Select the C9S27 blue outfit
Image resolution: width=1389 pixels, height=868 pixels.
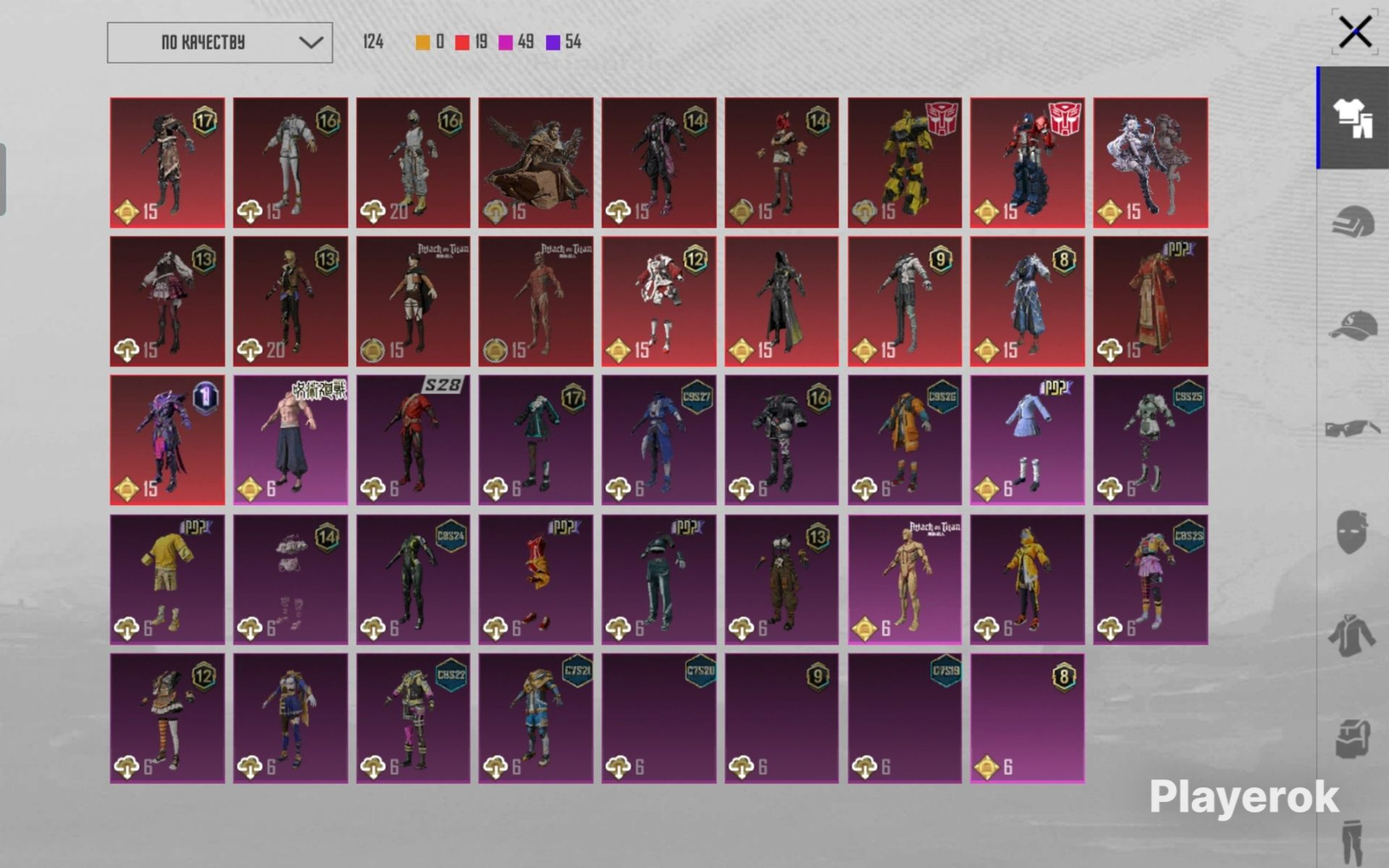pos(659,440)
